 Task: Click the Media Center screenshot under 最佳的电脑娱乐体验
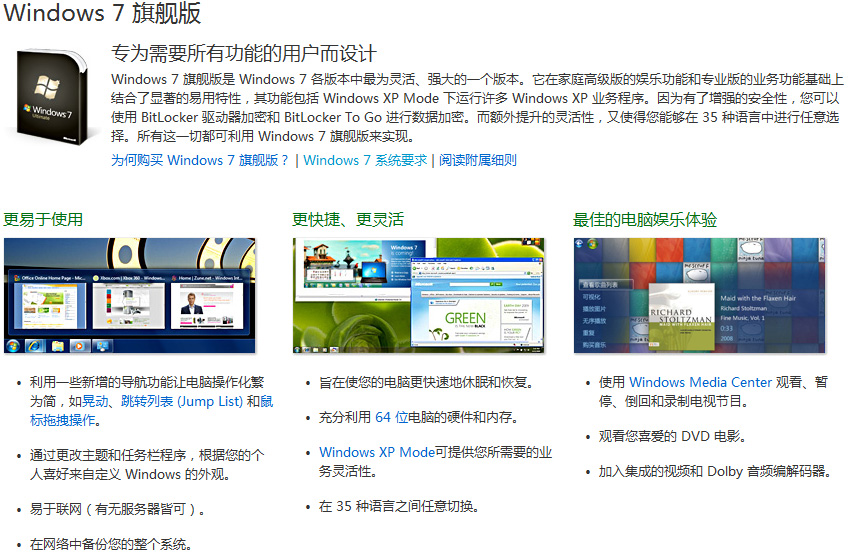[700, 296]
